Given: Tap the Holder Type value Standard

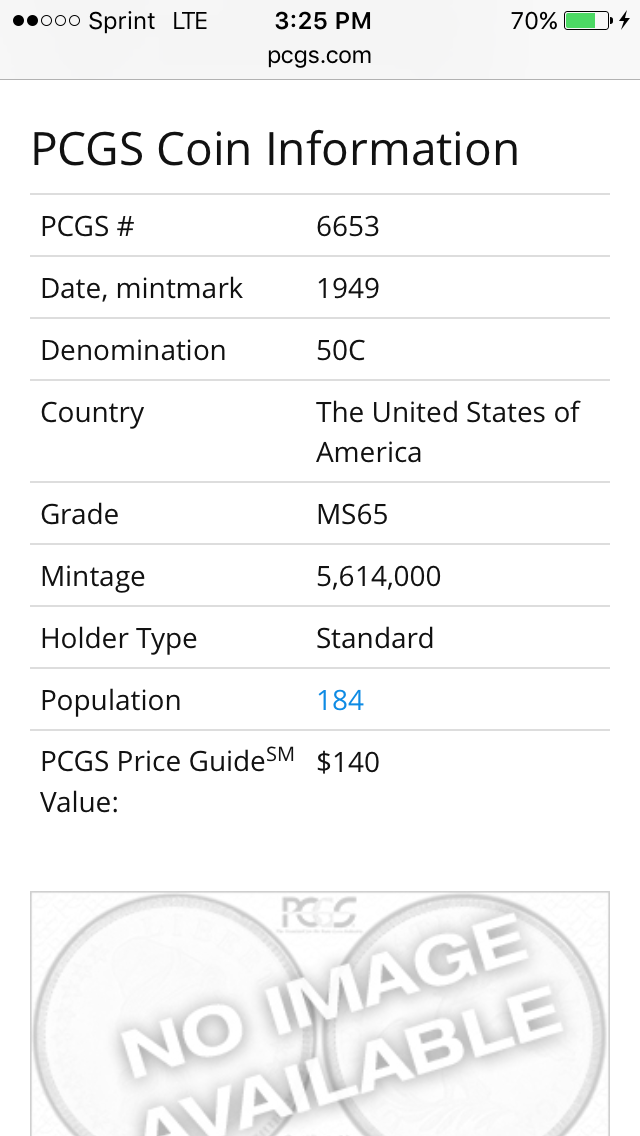Looking at the screenshot, I should pyautogui.click(x=375, y=638).
